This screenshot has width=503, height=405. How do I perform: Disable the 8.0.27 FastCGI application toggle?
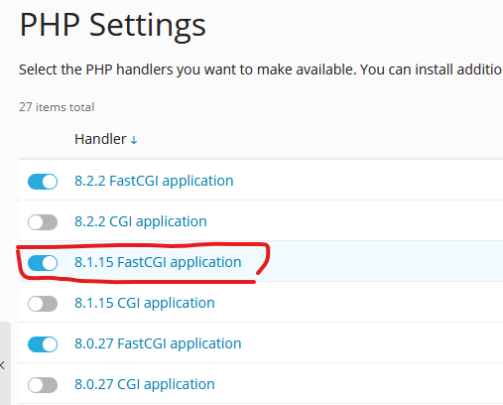tap(43, 344)
